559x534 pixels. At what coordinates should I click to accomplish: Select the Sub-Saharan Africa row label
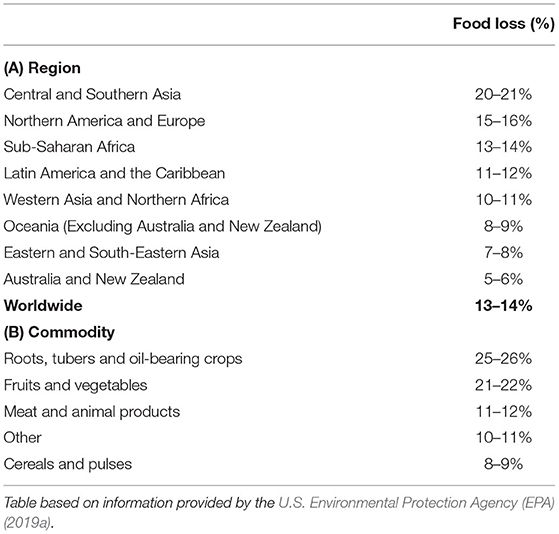coord(70,147)
